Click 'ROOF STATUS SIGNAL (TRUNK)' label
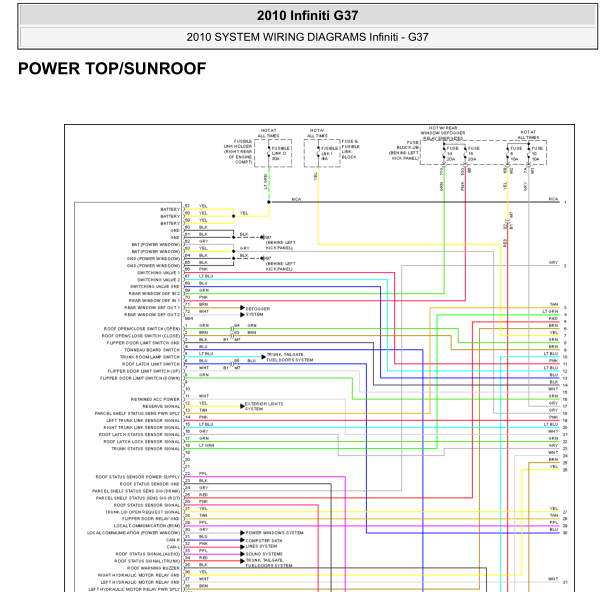The height and width of the screenshot is (592, 602). [147, 561]
